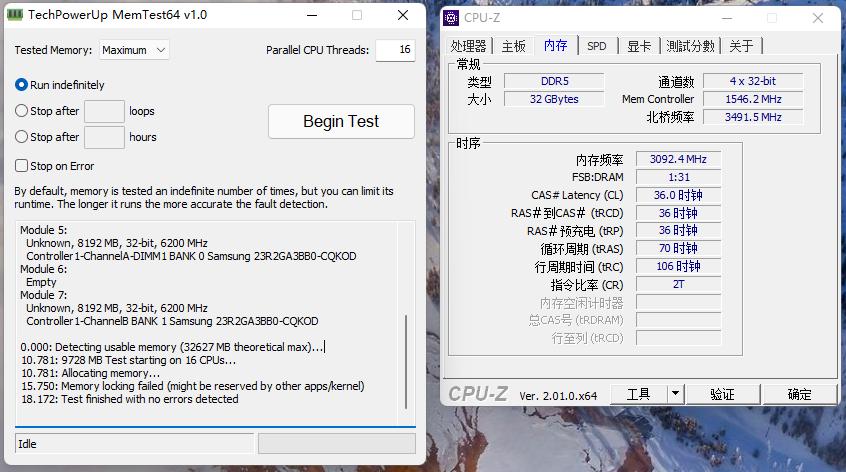Click the 3491.5 MHz 北桥频率 value
This screenshot has width=846, height=472.
[x=753, y=117]
